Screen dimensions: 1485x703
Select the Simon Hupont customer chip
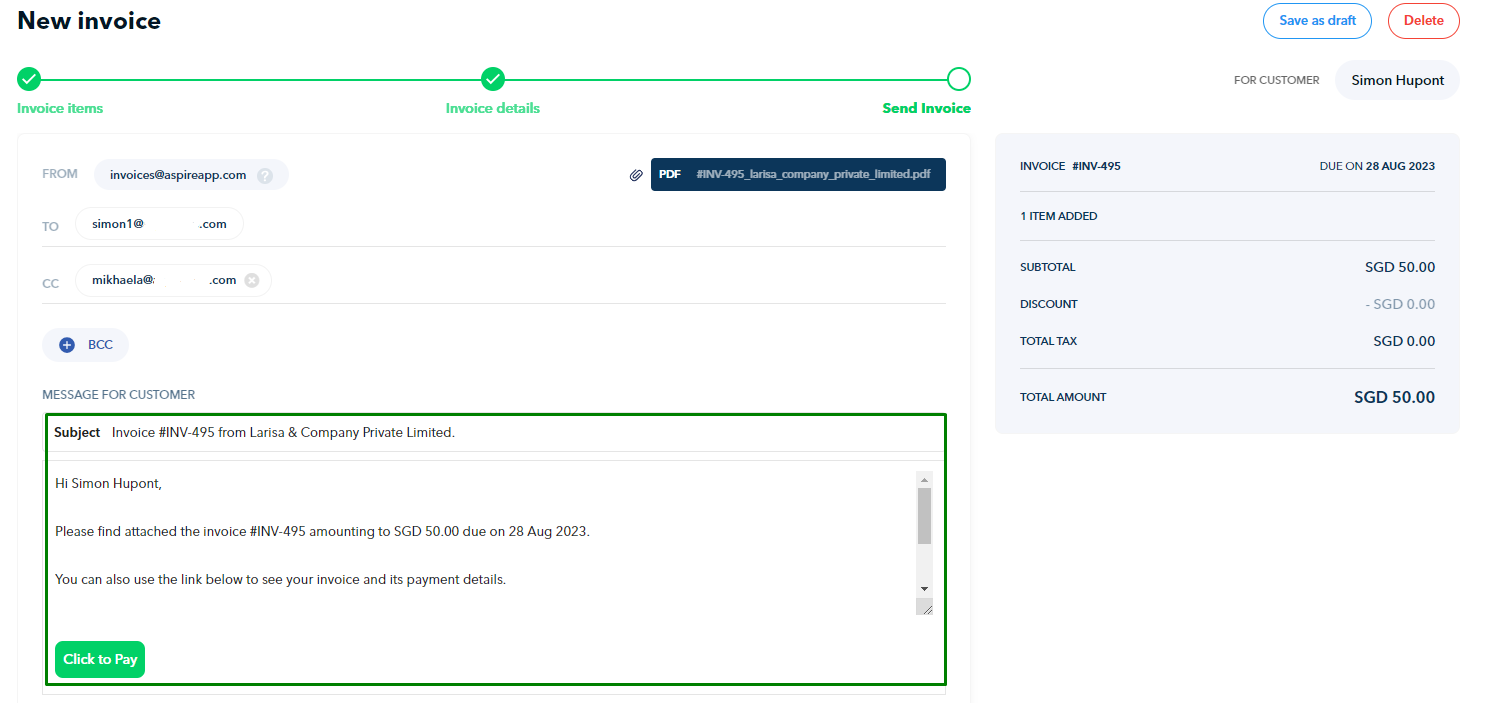pos(1397,80)
